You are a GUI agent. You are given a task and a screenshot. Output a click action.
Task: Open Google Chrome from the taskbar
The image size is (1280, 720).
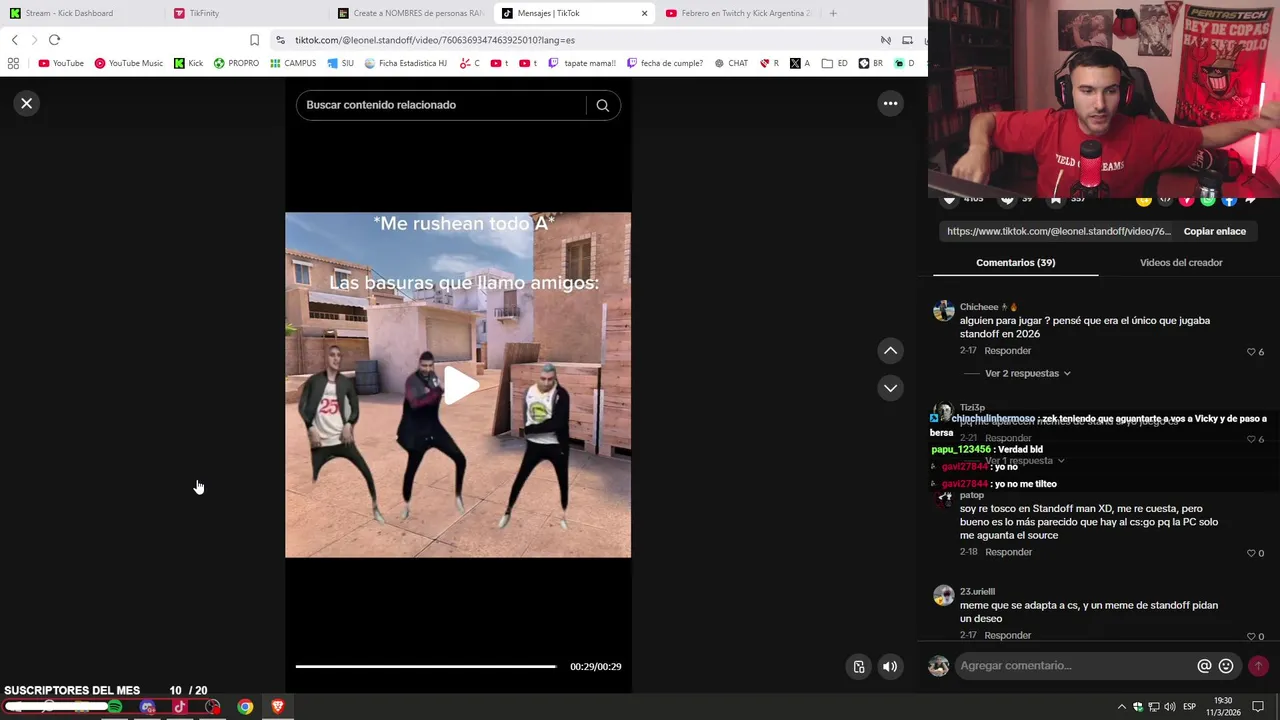[x=245, y=707]
